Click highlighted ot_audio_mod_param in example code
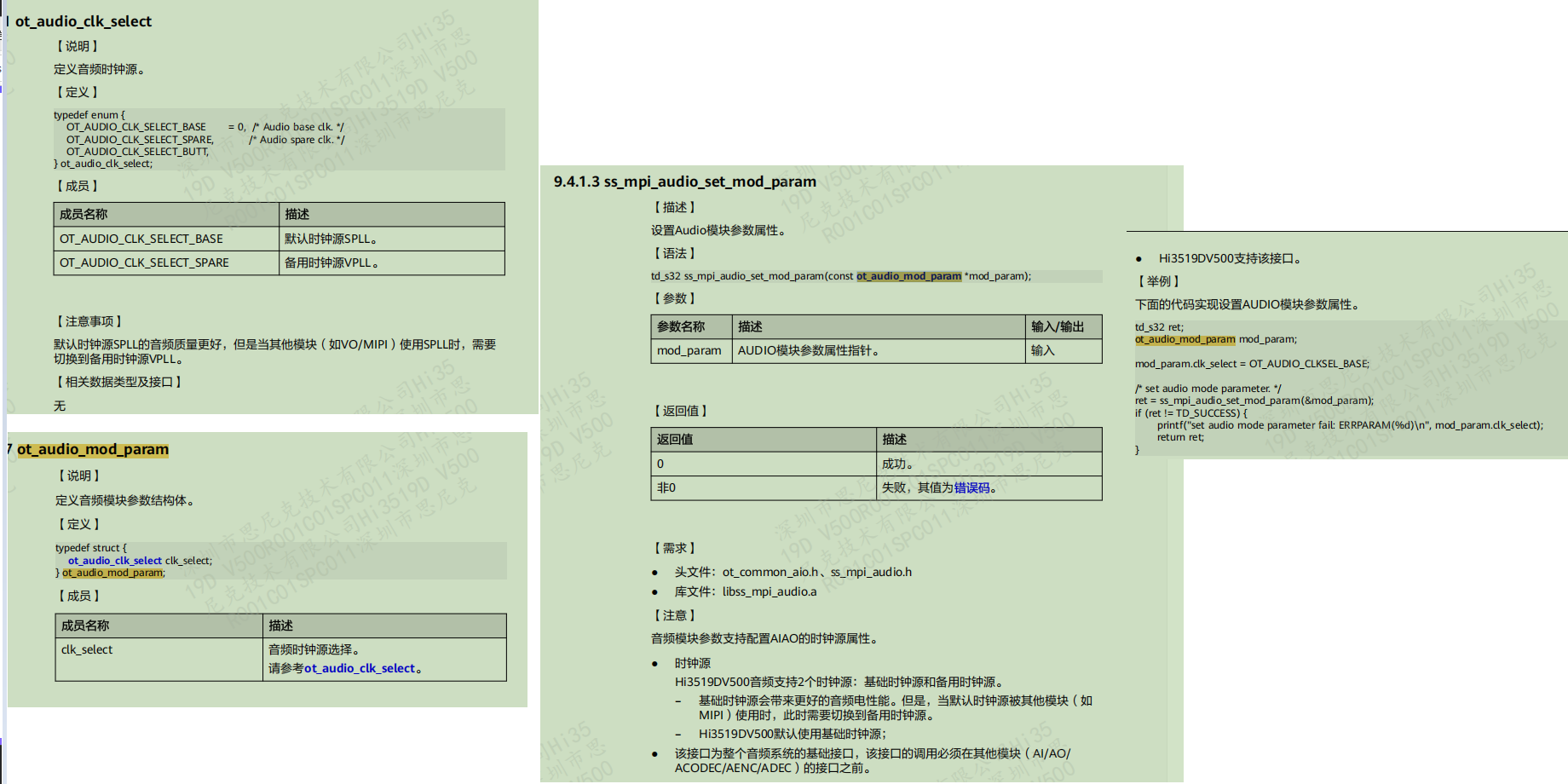The height and width of the screenshot is (784, 1568). pyautogui.click(x=1185, y=339)
